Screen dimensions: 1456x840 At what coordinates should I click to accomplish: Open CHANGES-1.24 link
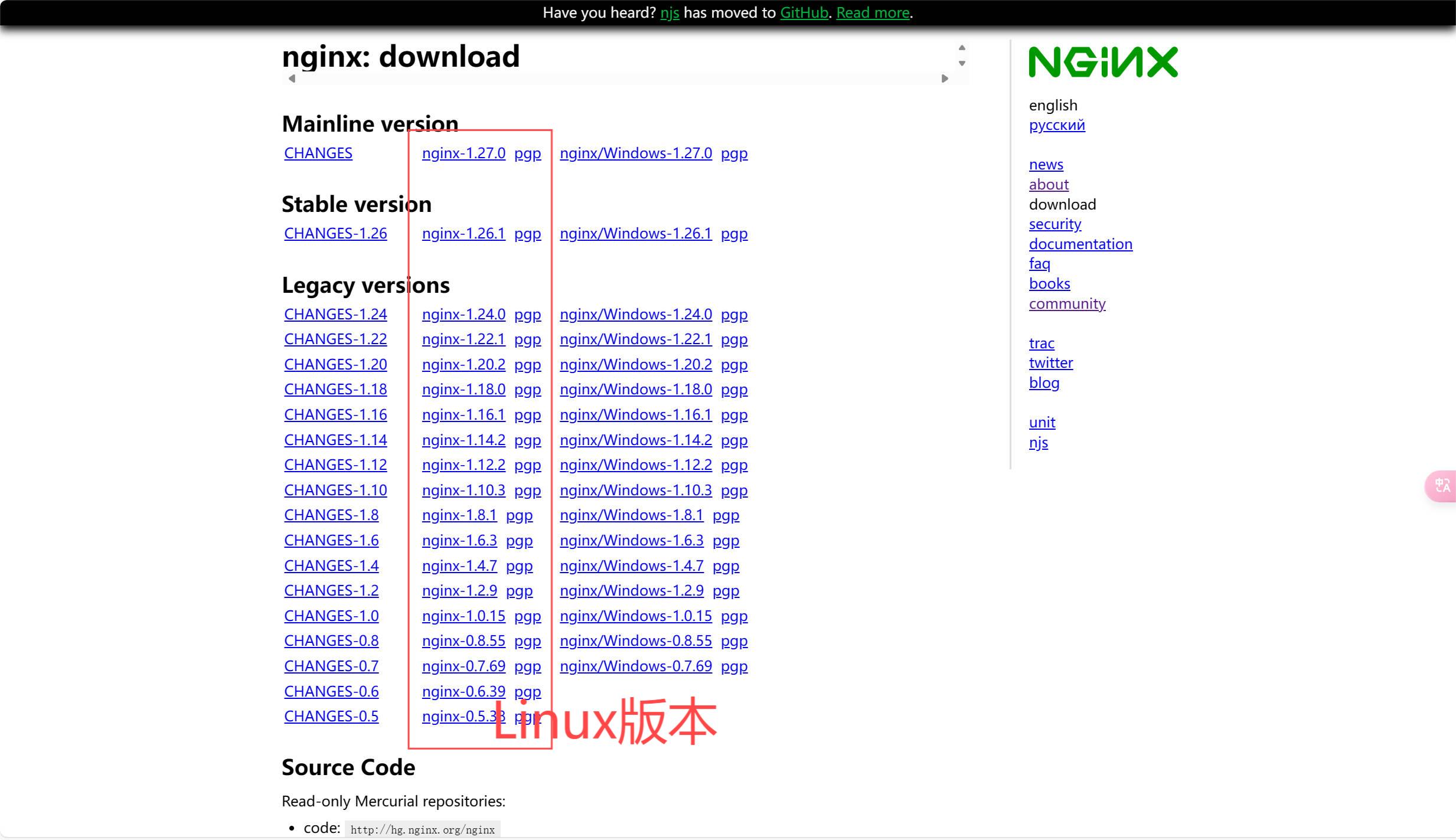(335, 315)
